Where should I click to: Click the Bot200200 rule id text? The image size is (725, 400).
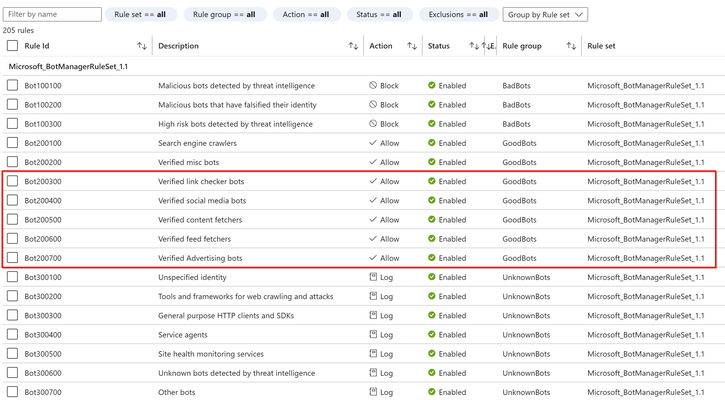[x=43, y=162]
